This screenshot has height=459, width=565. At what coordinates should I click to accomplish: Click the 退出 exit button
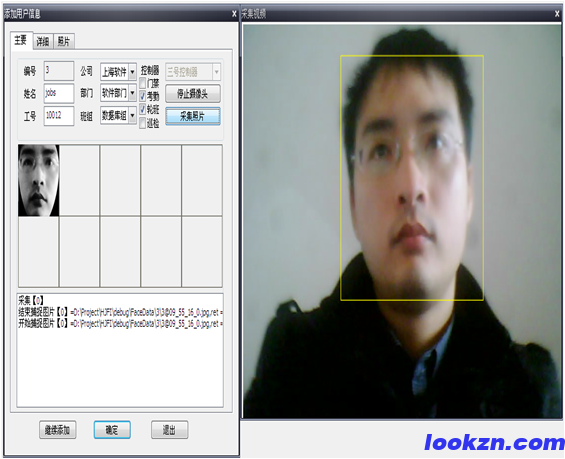[x=169, y=429]
